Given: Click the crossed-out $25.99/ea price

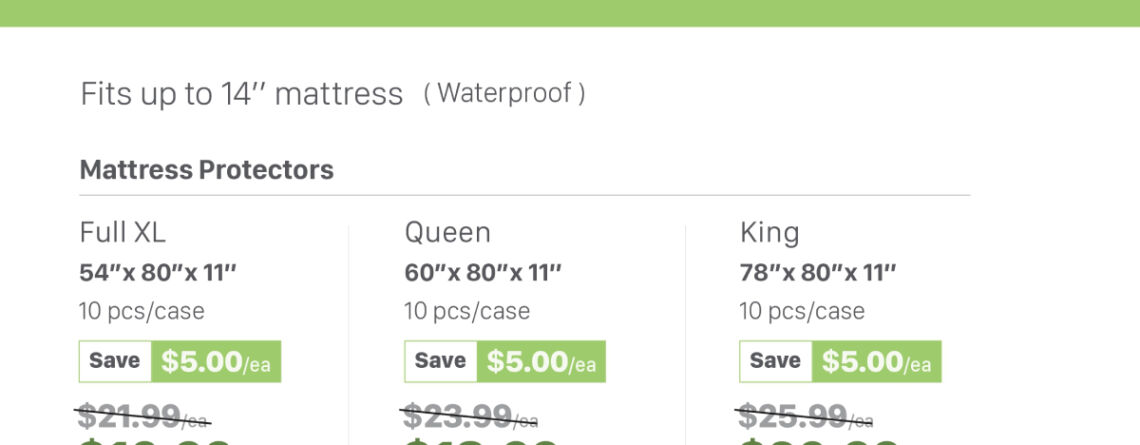Looking at the screenshot, I should (x=804, y=415).
